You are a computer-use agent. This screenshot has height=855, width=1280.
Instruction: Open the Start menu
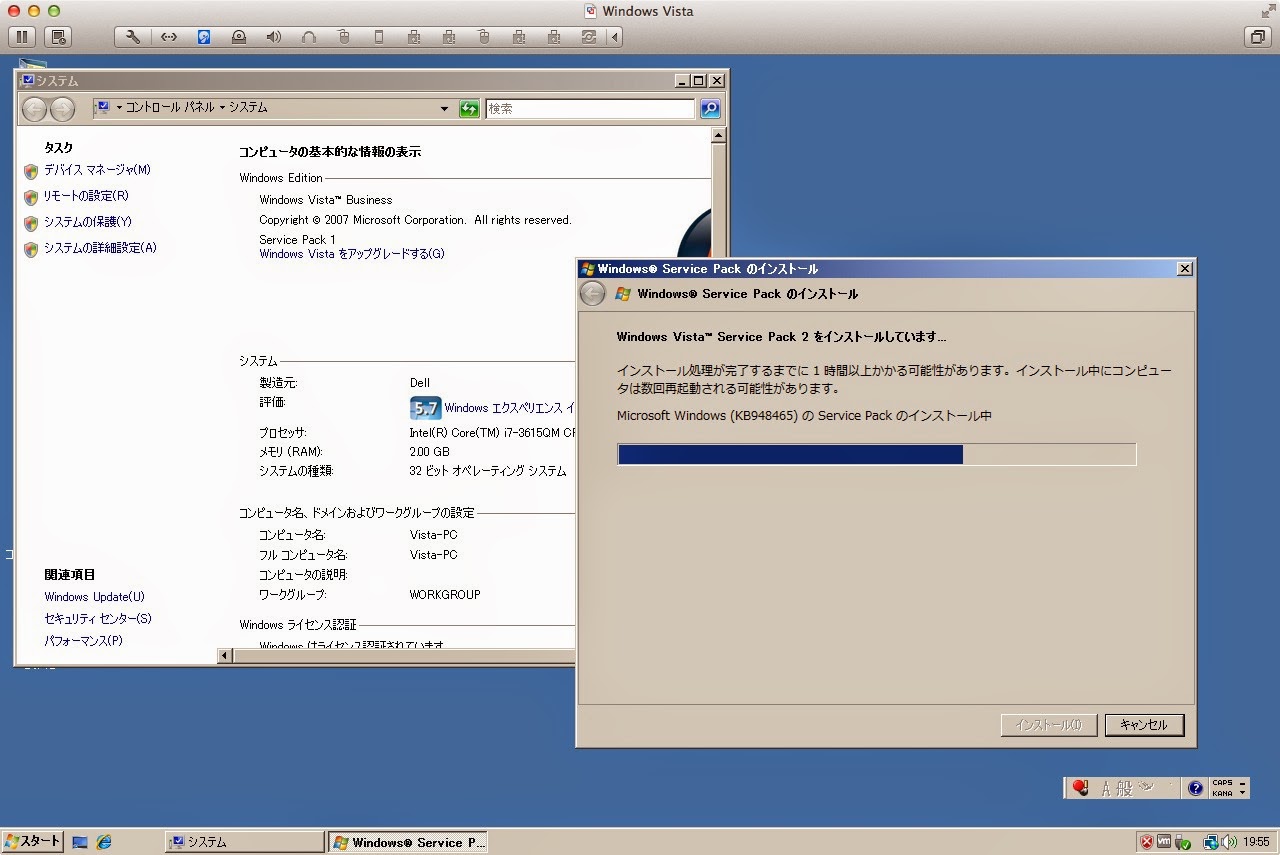pos(32,842)
